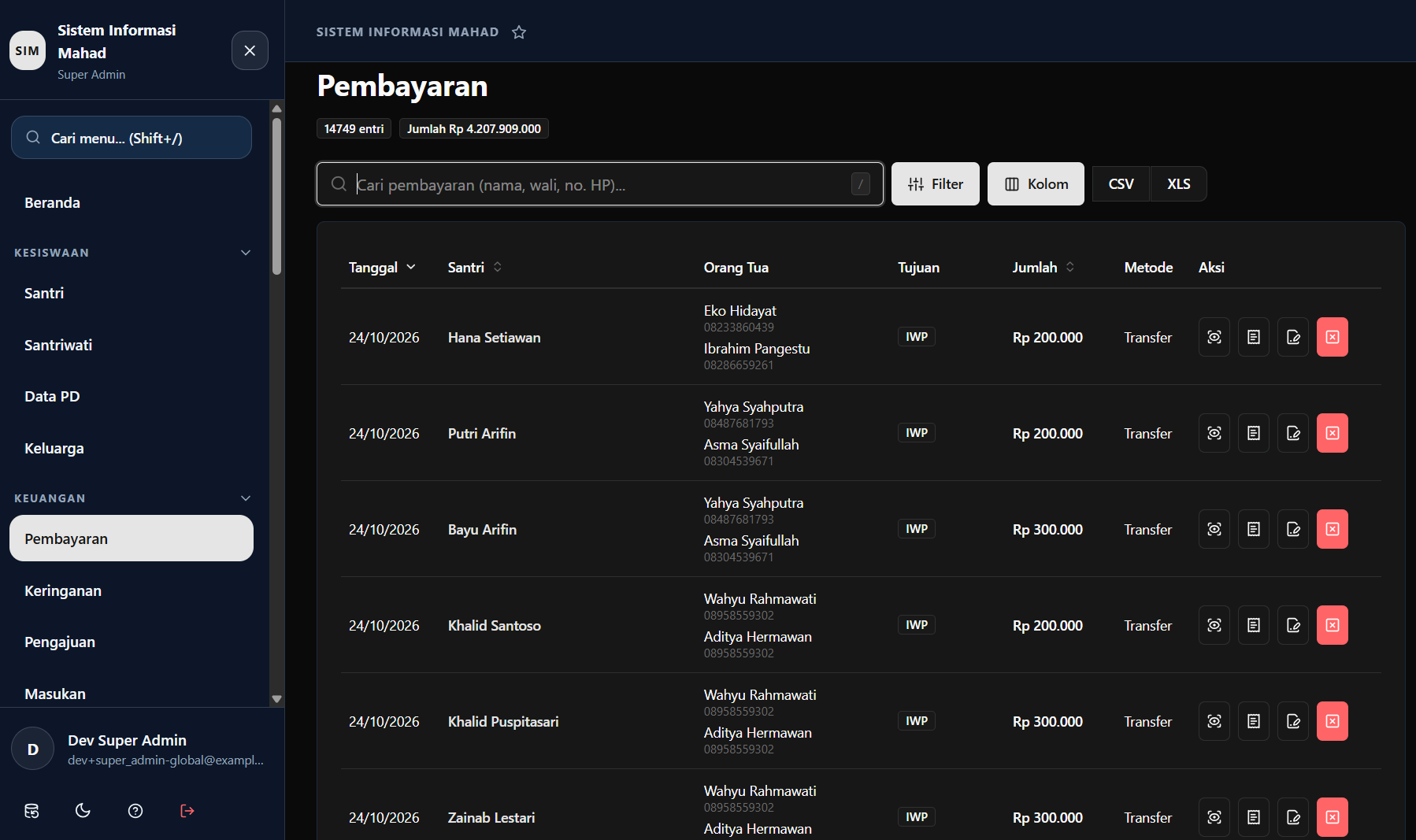
Task: Delete the Bayu Arifin payment
Action: 1333,529
